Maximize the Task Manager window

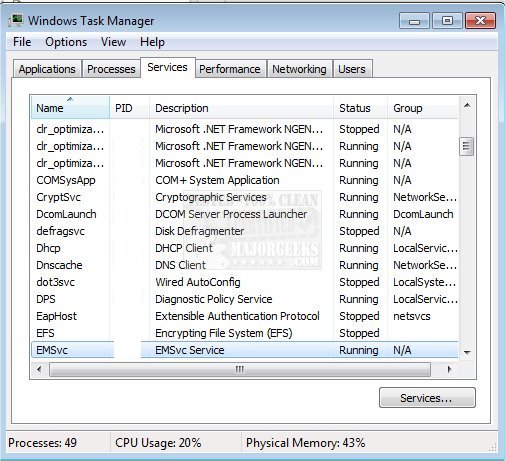click(x=447, y=21)
